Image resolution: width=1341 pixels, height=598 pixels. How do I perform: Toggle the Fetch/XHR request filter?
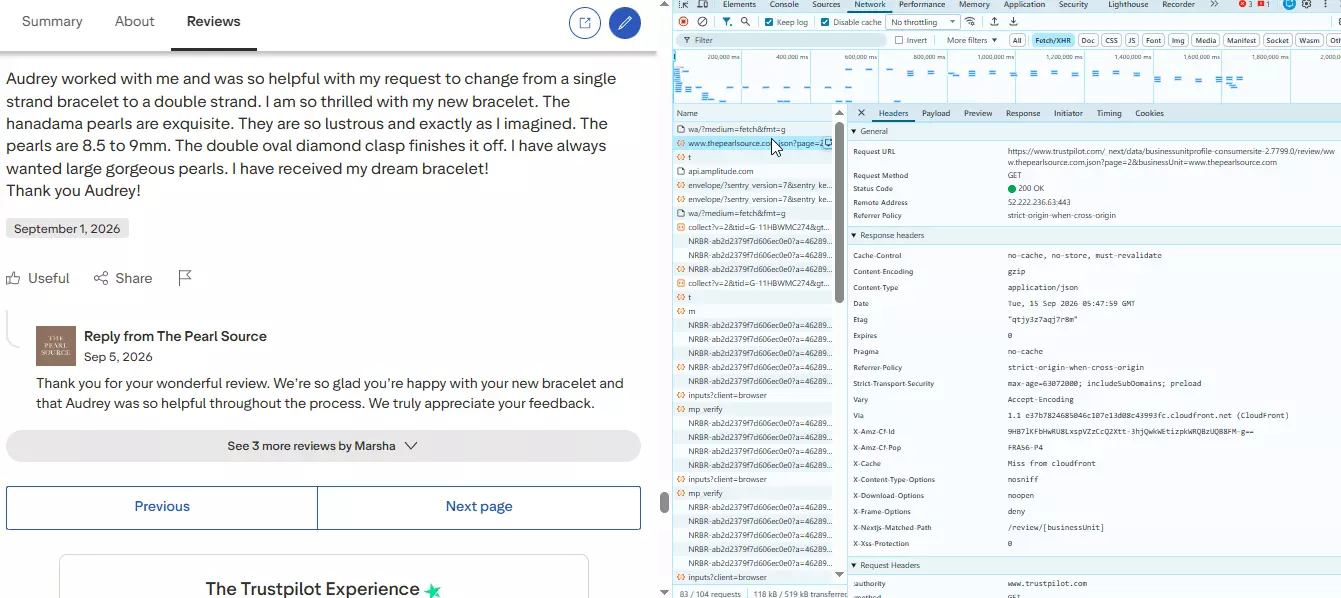(1051, 40)
